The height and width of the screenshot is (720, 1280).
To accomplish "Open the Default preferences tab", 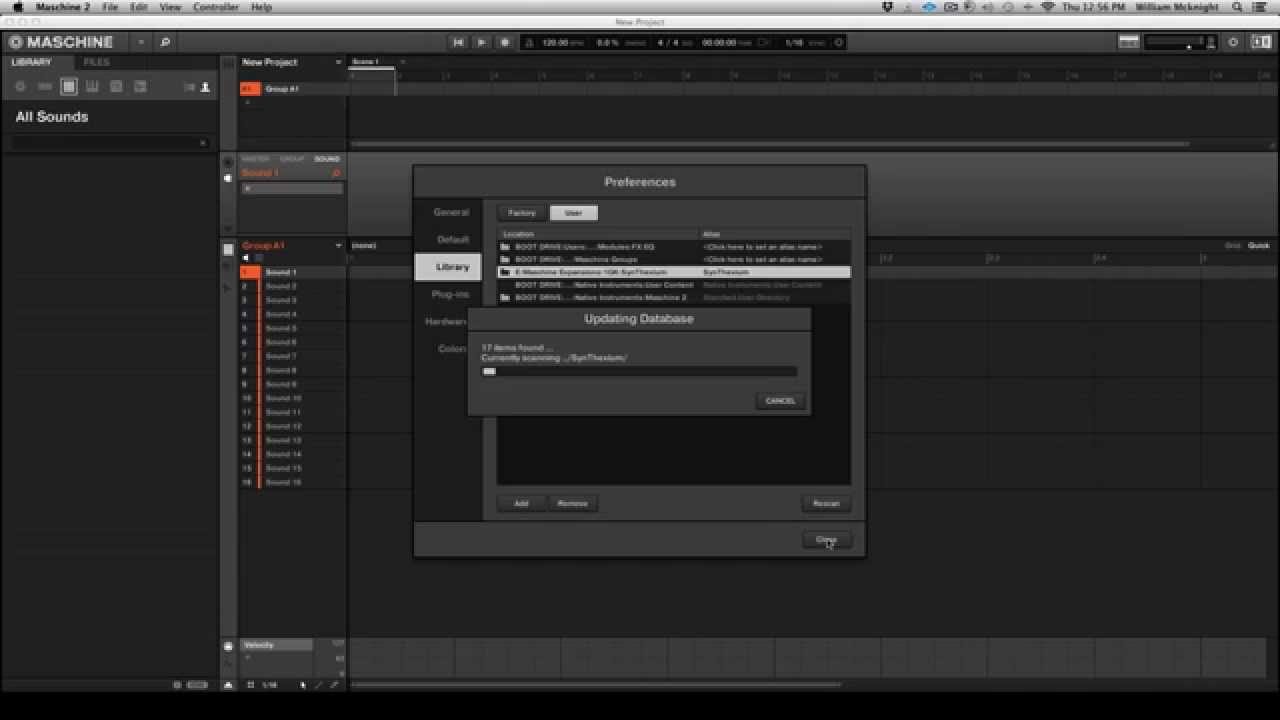I will (453, 240).
